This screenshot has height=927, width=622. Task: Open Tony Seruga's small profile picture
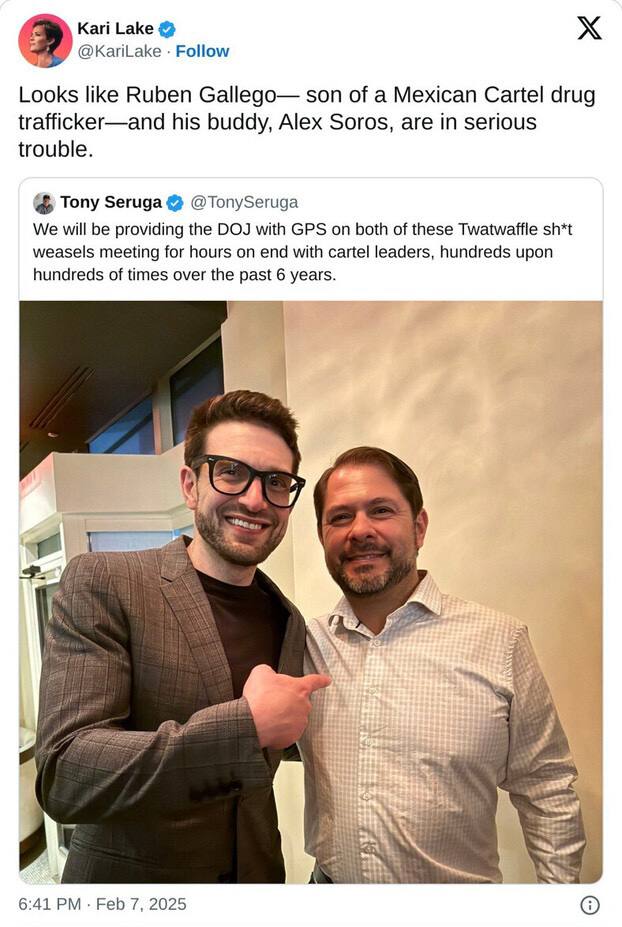(44, 203)
